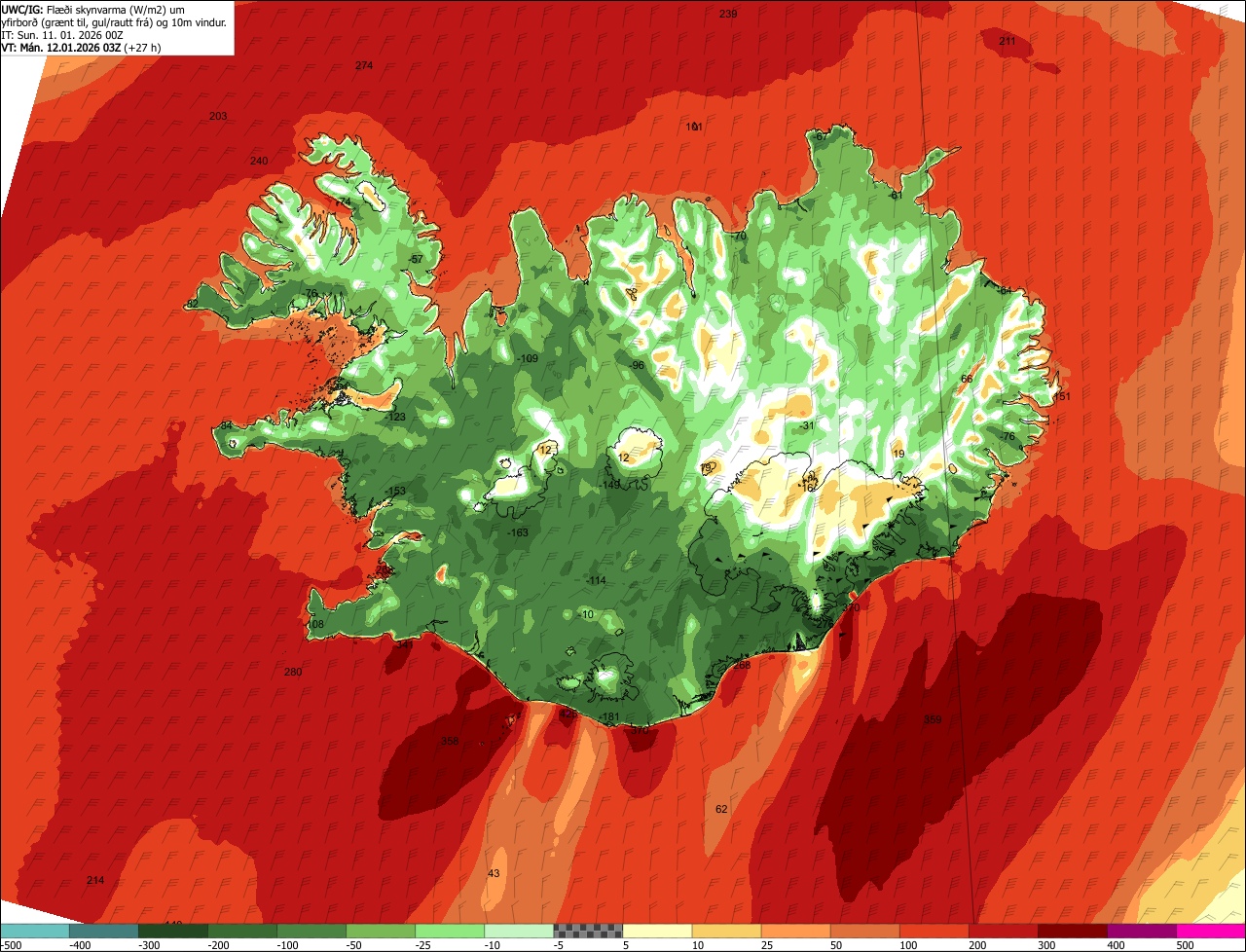Click the value -149 on the map
Screen dimensions: 1246x952
(x=609, y=485)
